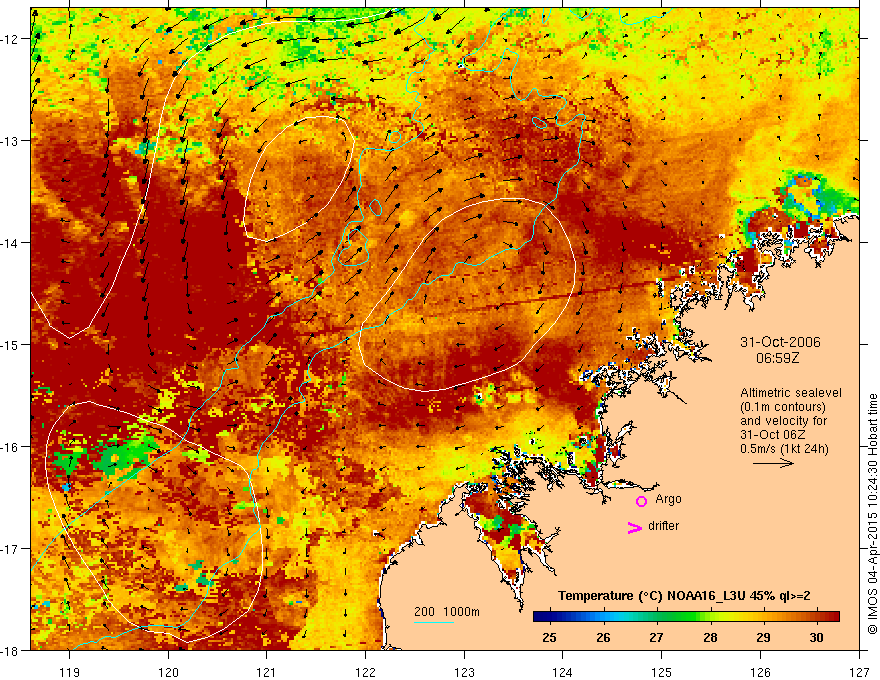880x680 pixels.
Task: Click the 26 value on the temperature scale
Action: click(x=603, y=637)
